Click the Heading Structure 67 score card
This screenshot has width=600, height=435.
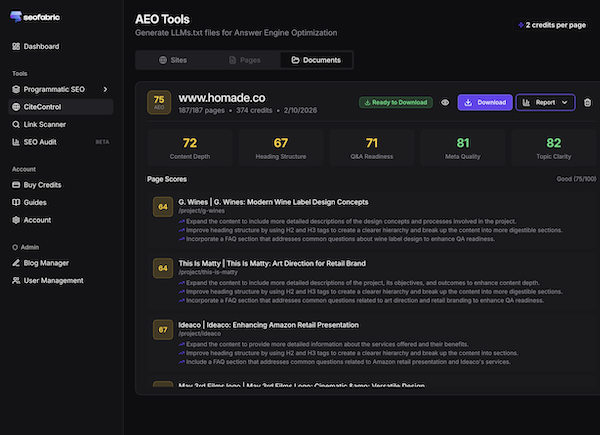point(281,148)
